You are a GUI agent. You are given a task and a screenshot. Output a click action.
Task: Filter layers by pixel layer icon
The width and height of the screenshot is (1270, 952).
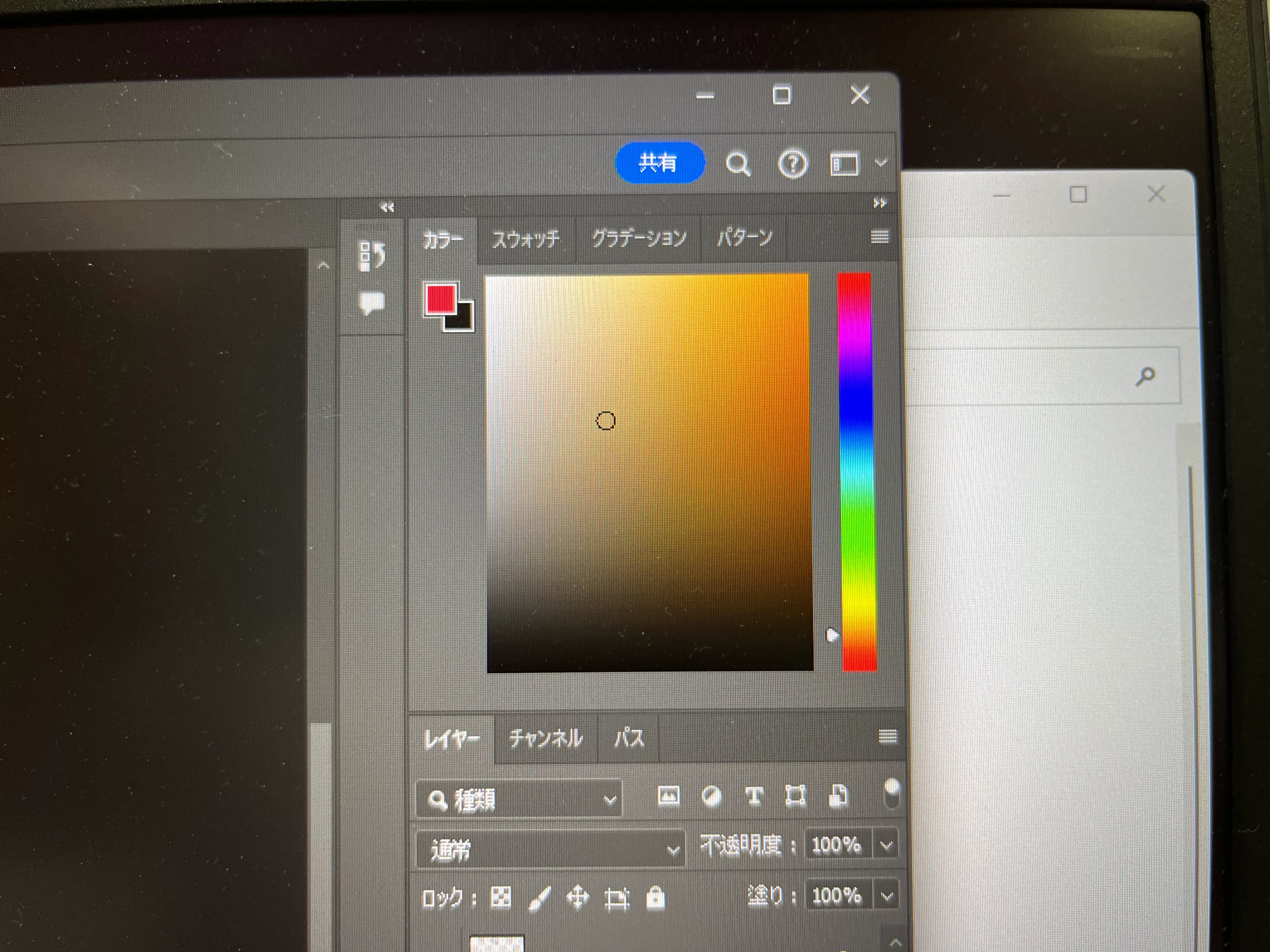pos(668,796)
